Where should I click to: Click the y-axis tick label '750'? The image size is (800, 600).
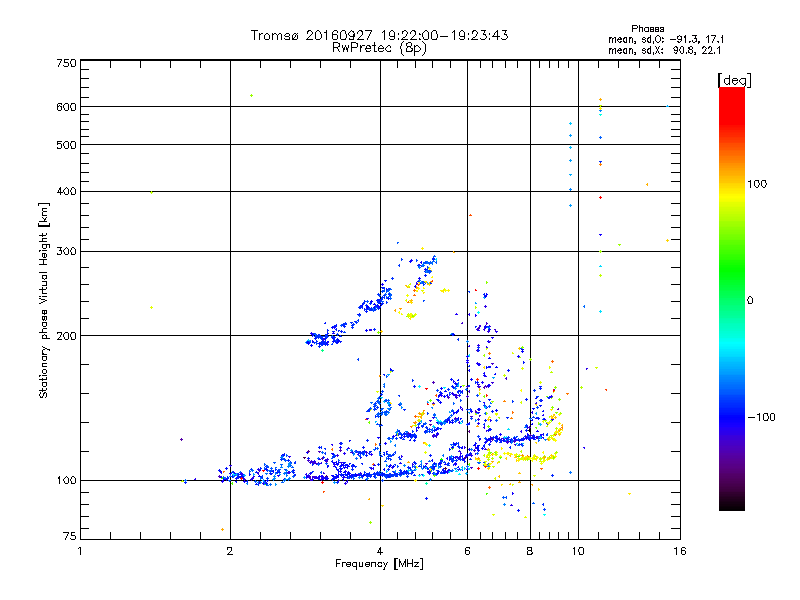(x=66, y=63)
